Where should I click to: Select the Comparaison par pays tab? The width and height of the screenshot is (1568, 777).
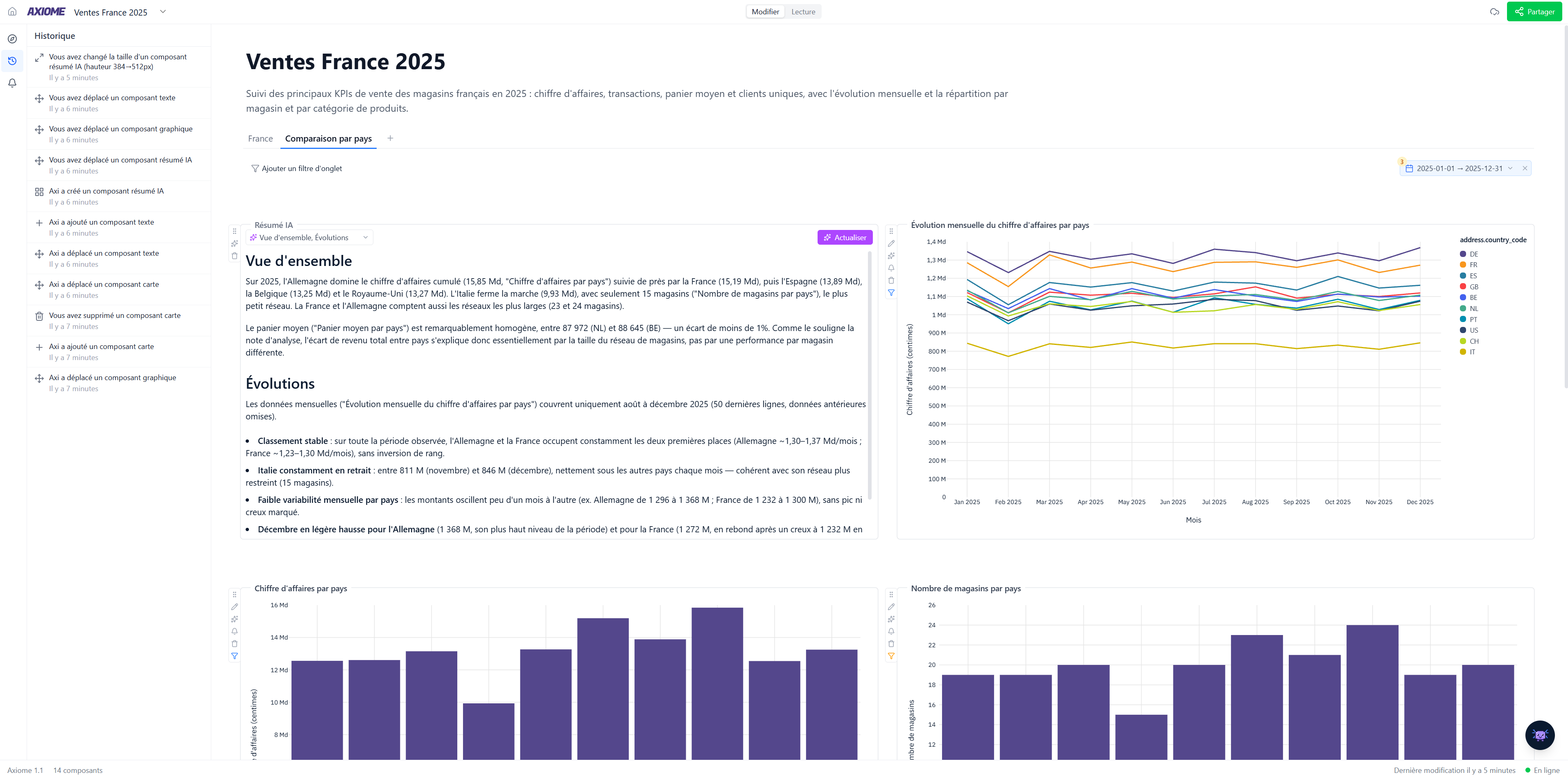[x=328, y=139]
